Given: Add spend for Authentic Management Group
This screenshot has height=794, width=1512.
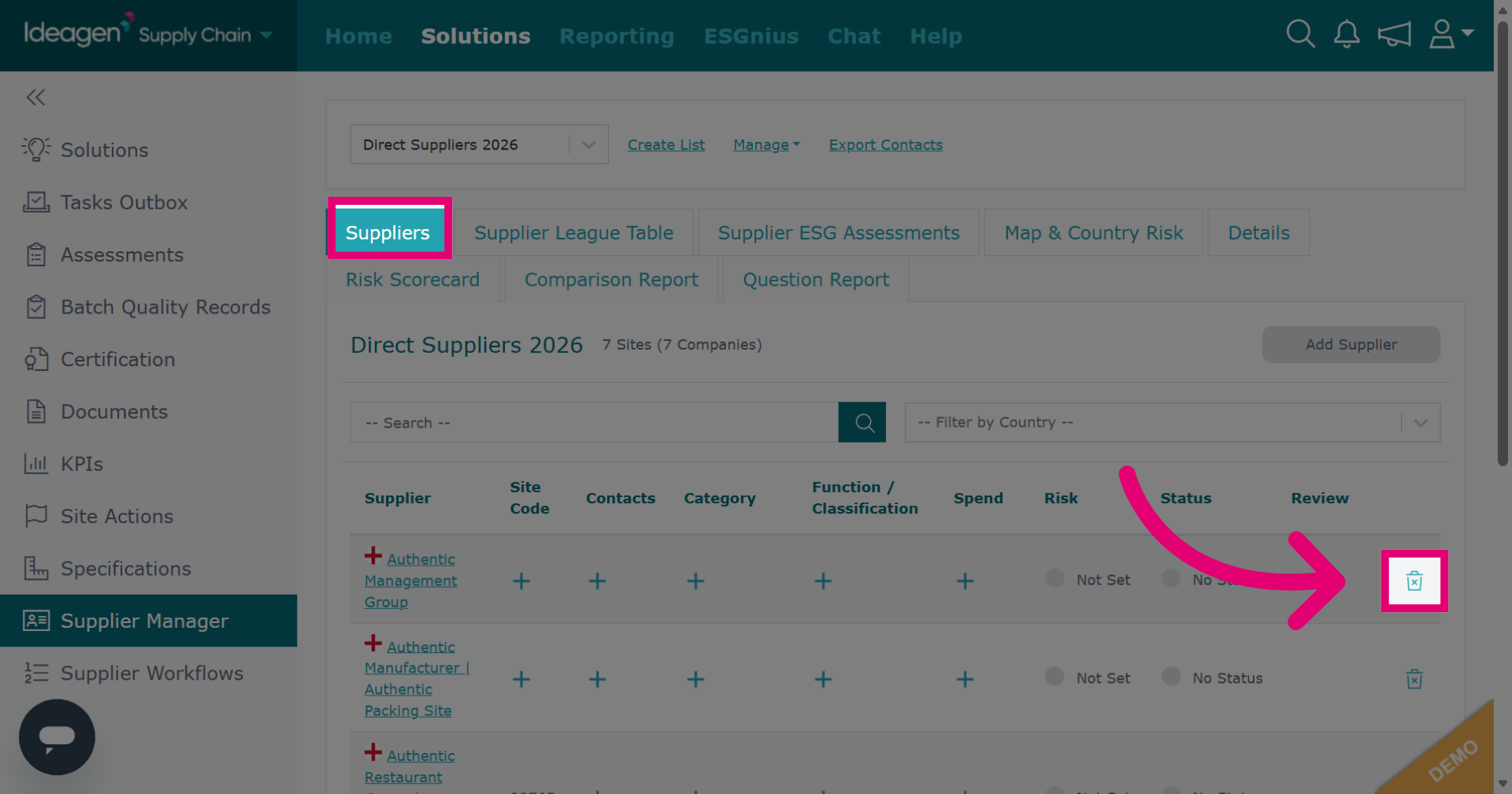Looking at the screenshot, I should pyautogui.click(x=965, y=581).
